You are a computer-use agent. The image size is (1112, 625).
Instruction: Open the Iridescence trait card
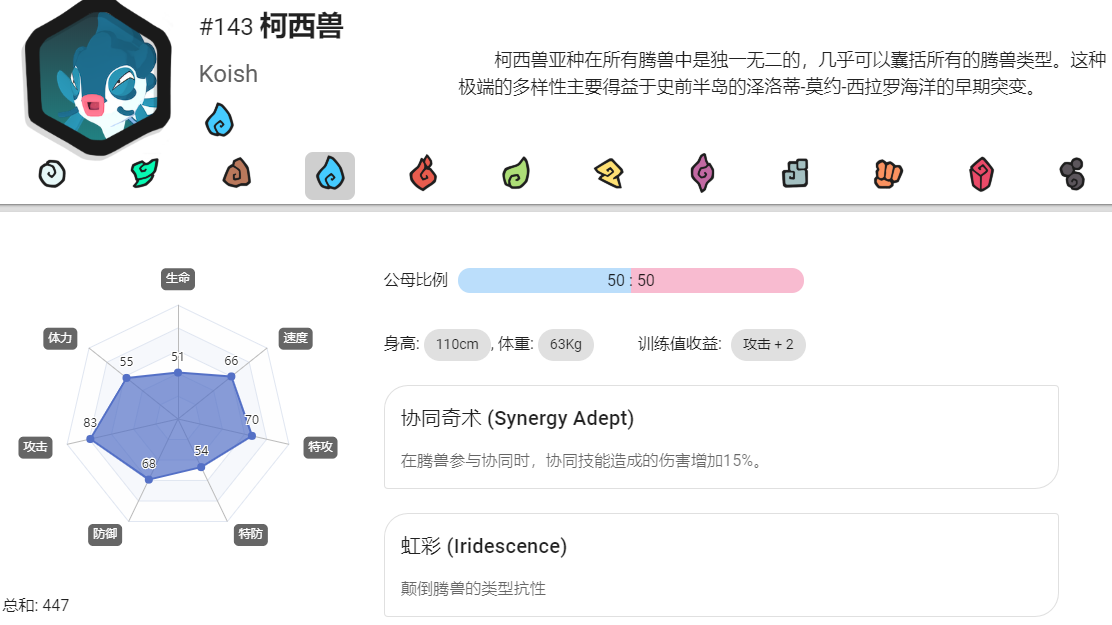[721, 565]
